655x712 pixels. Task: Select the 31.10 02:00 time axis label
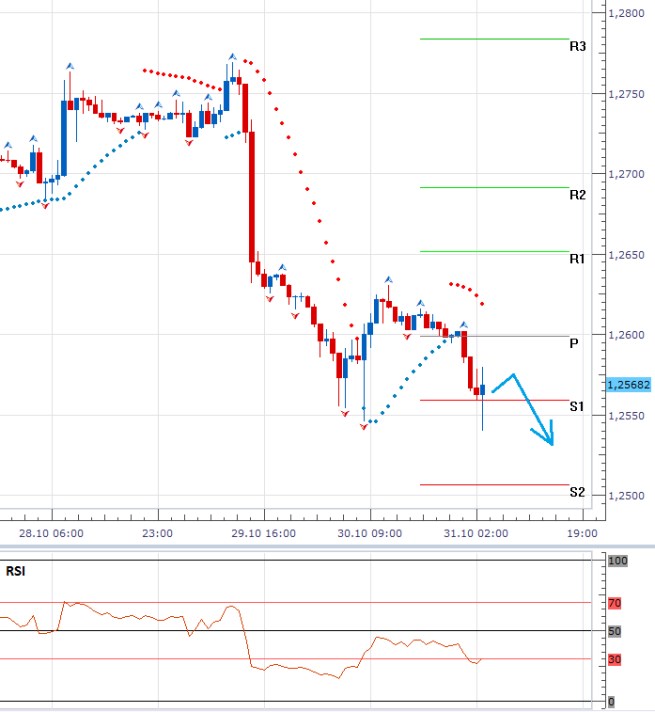pyautogui.click(x=478, y=533)
